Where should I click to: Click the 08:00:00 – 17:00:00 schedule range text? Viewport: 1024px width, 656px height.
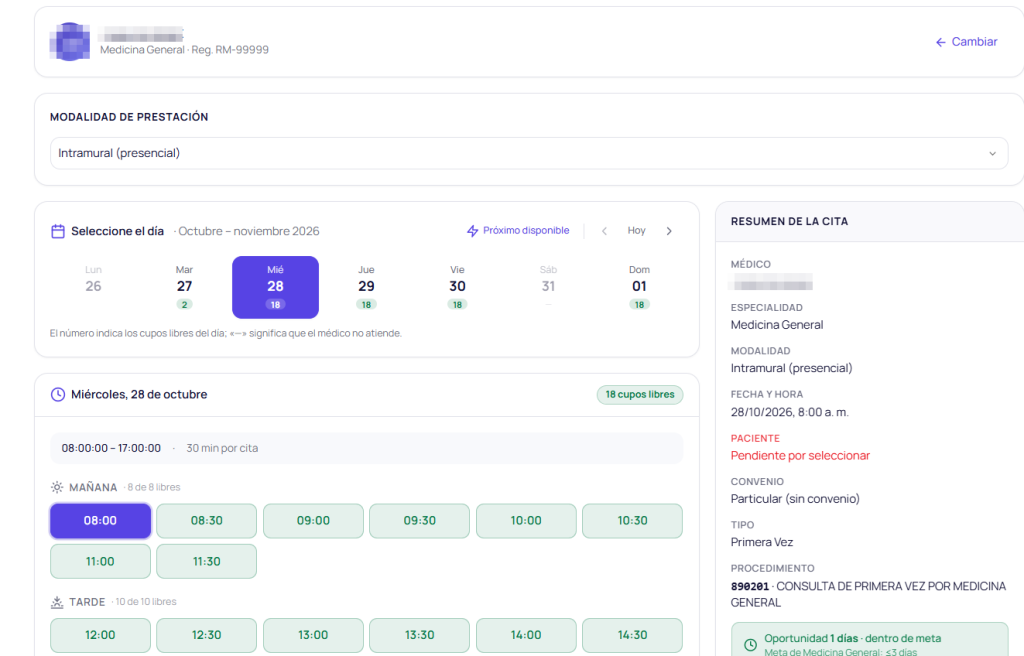(x=111, y=448)
